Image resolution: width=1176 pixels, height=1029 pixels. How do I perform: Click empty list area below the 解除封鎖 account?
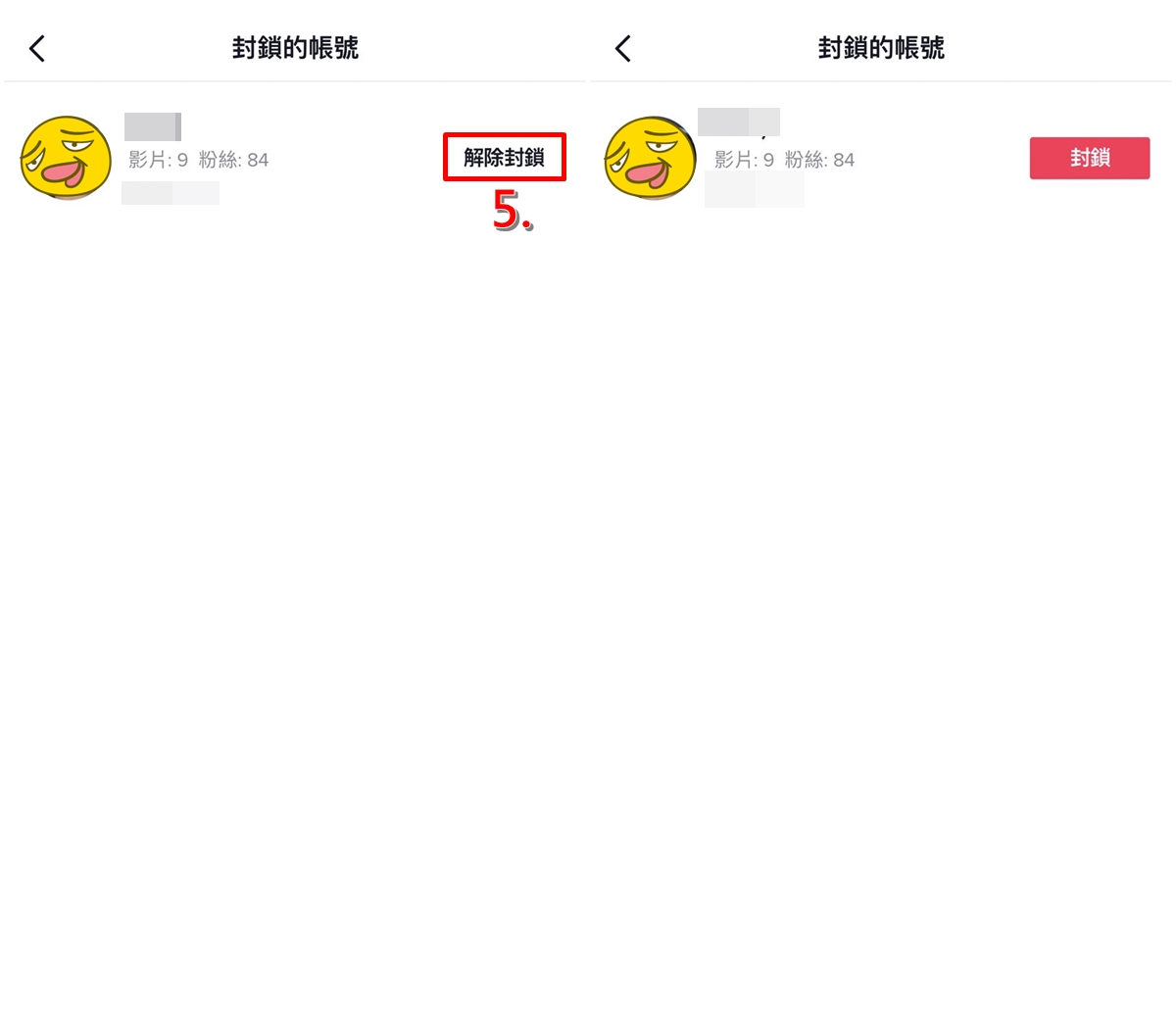coord(294,617)
